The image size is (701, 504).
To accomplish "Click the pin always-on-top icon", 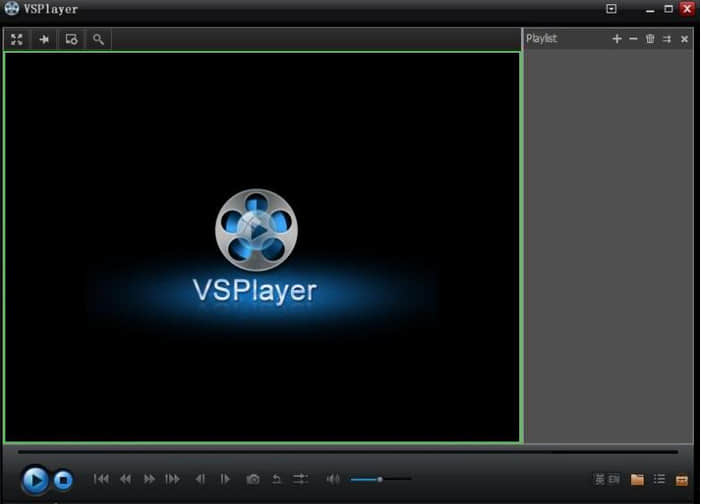I will point(44,39).
